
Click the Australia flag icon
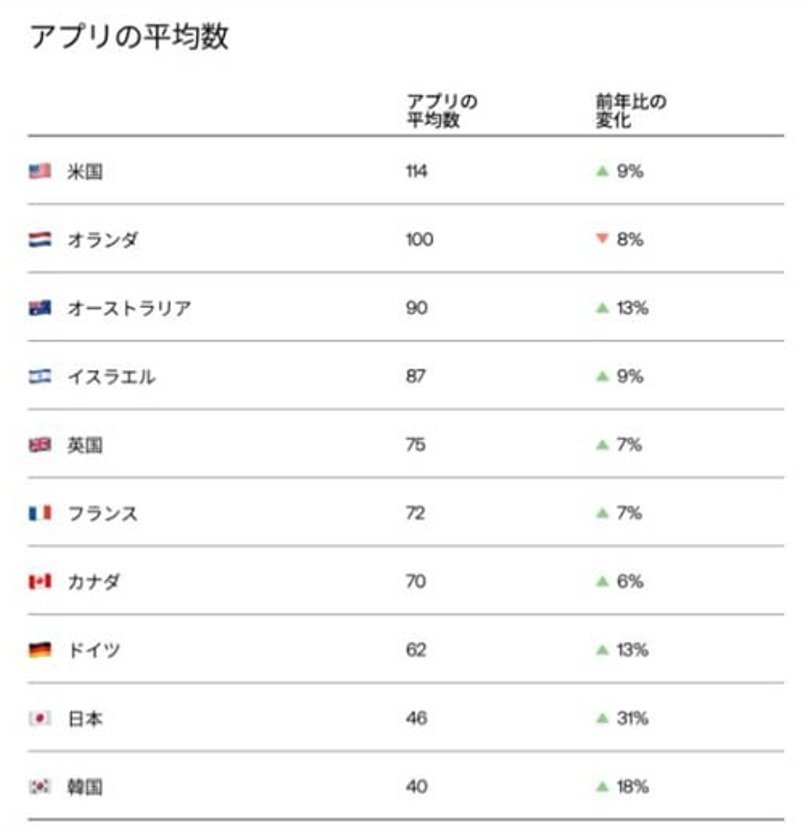coord(40,308)
